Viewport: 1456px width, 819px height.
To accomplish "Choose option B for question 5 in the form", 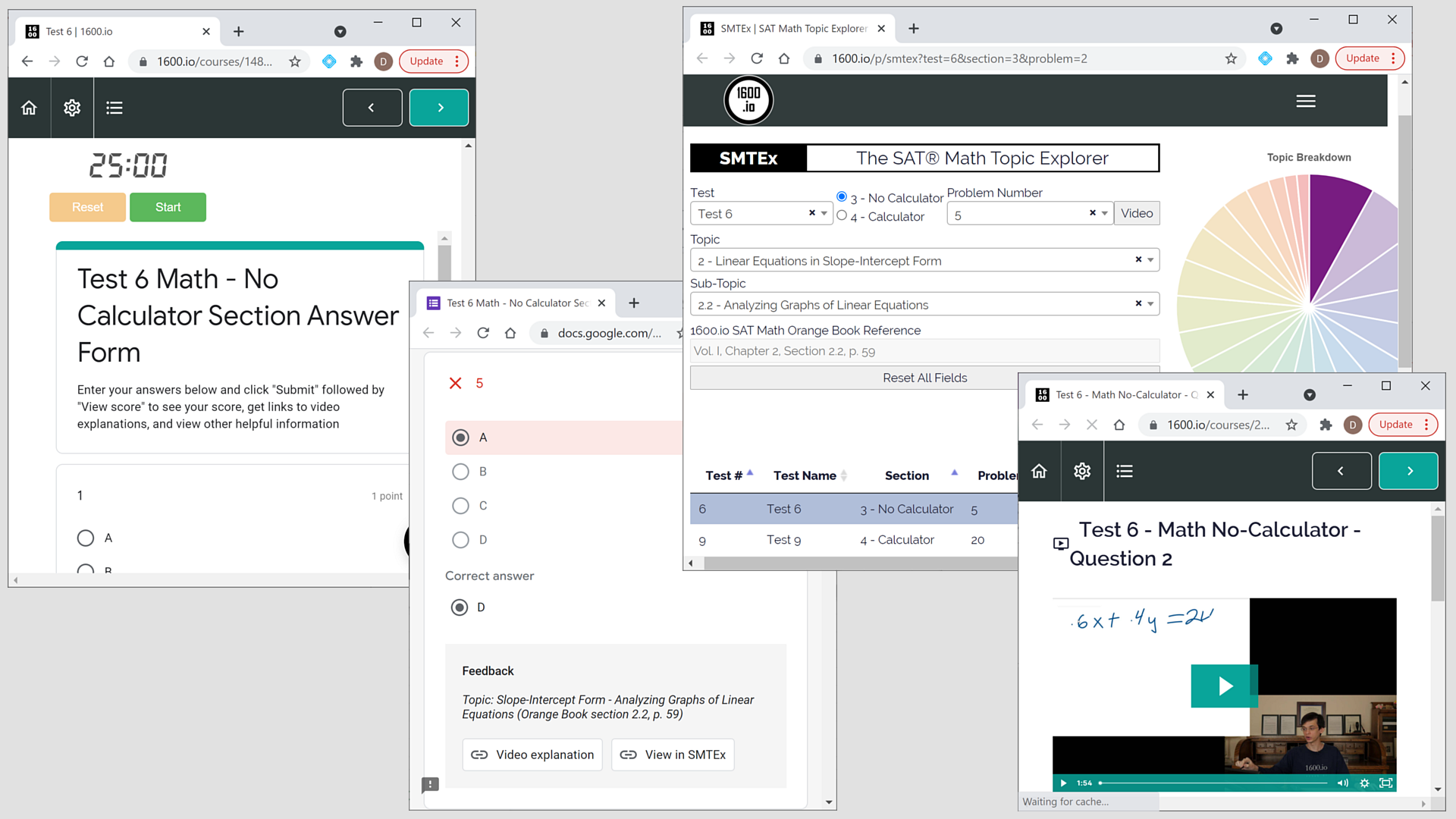I will click(x=460, y=472).
